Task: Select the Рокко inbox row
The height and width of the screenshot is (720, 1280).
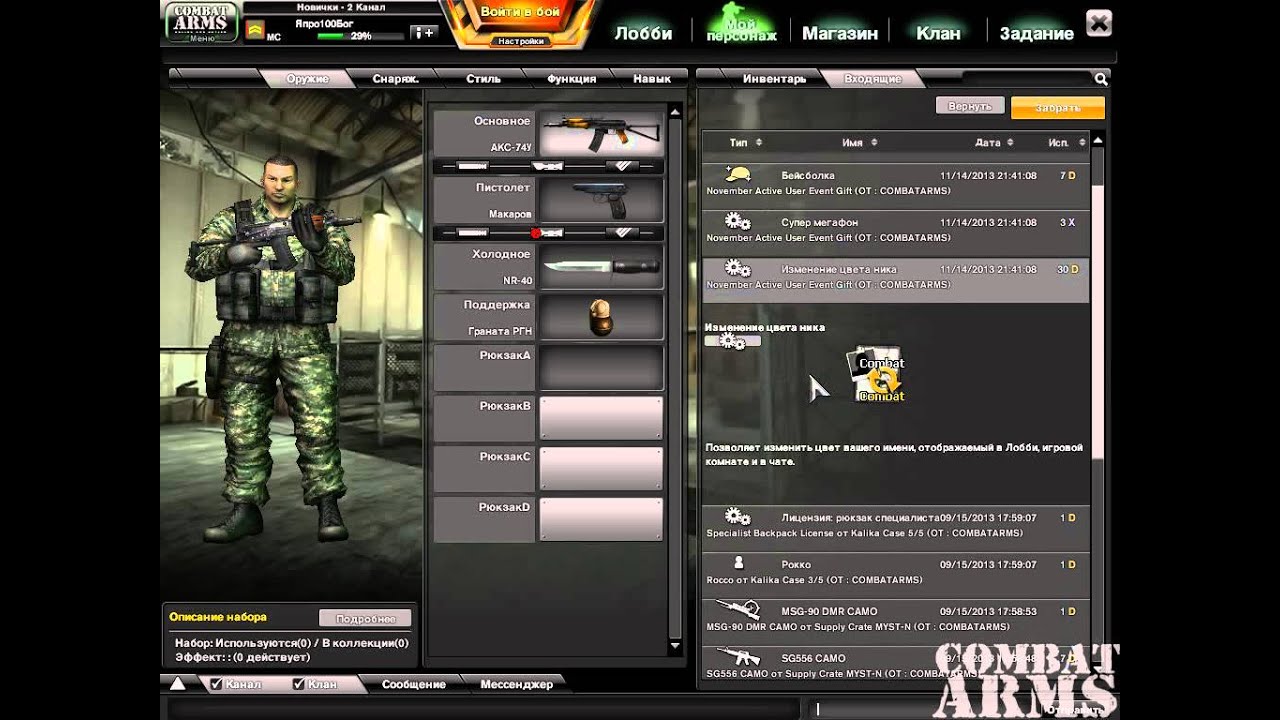Action: [896, 570]
